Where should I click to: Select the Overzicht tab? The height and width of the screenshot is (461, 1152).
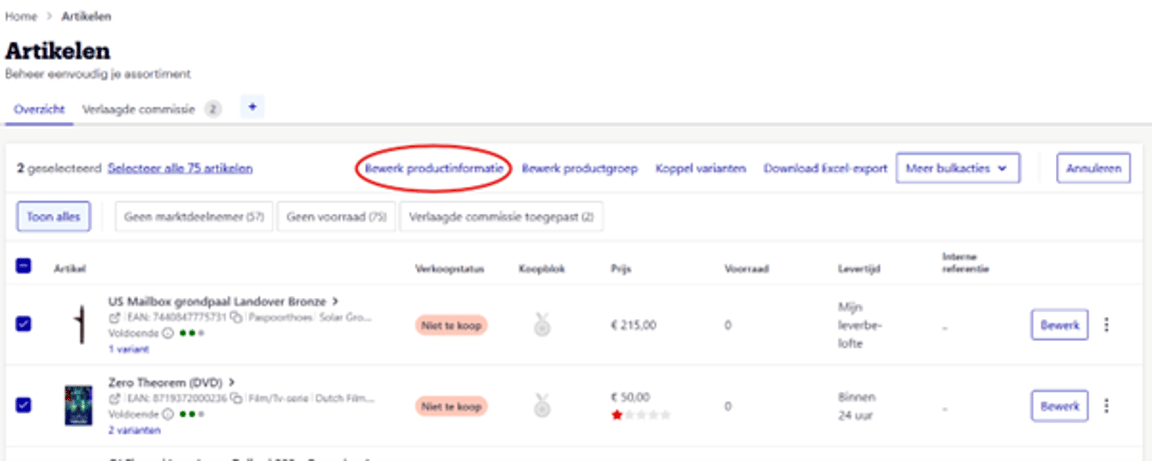(38, 109)
